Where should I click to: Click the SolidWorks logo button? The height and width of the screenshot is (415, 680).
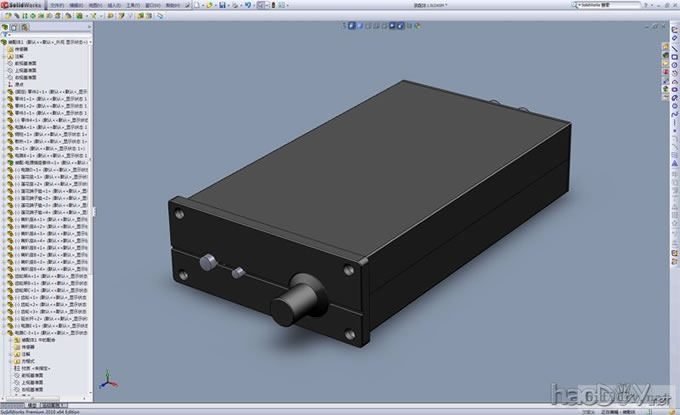pos(22,5)
